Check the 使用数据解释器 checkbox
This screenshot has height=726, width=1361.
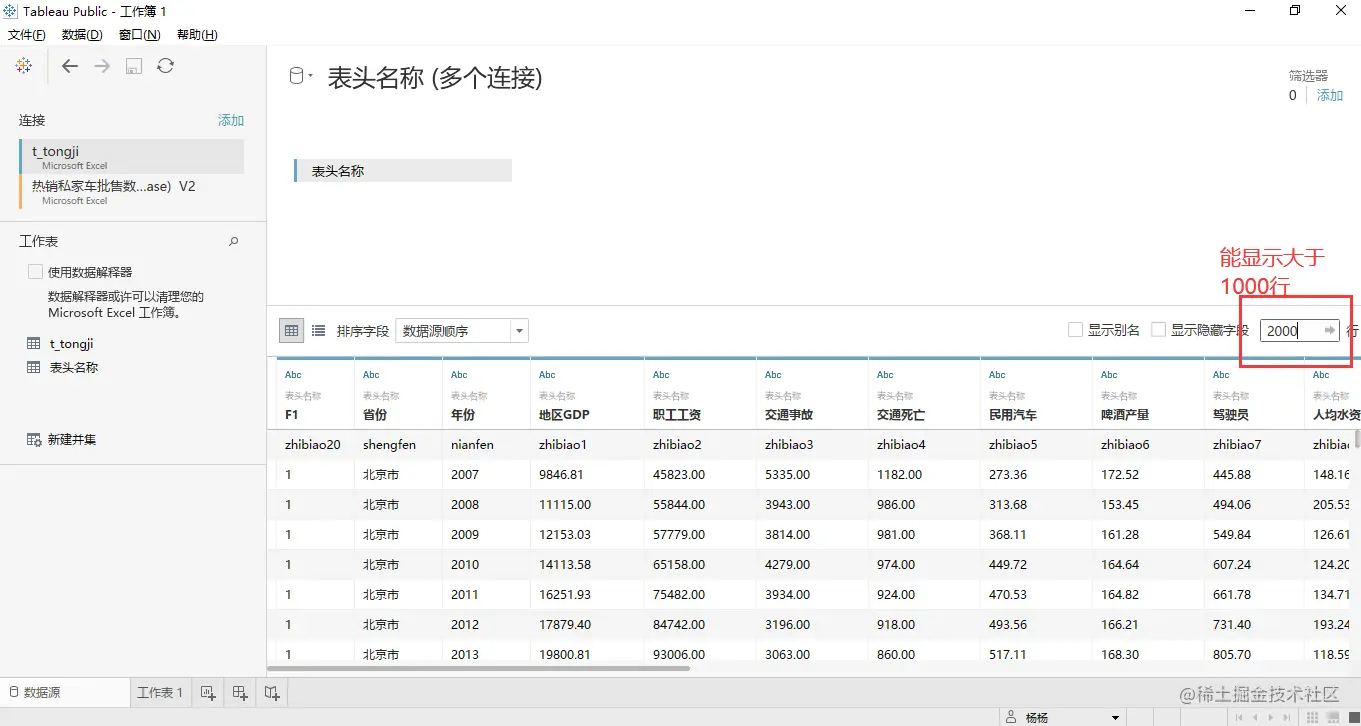click(33, 271)
